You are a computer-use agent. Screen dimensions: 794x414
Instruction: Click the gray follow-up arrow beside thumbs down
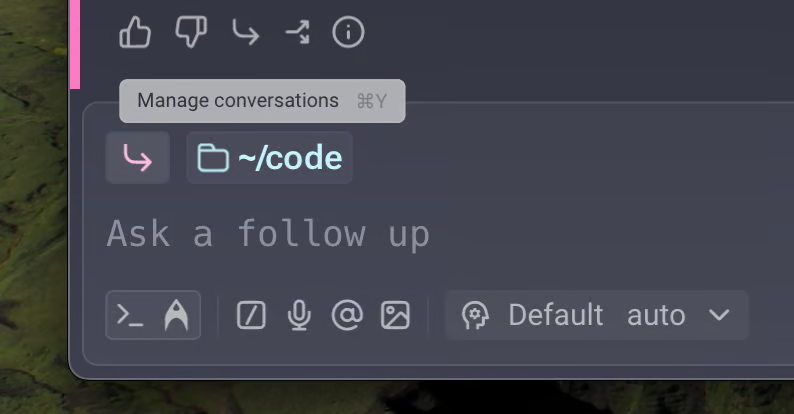click(x=245, y=33)
